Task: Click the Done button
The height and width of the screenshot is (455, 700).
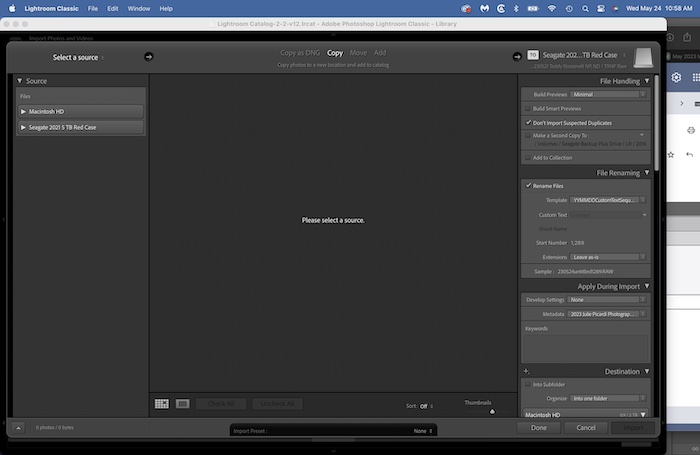Action: [538, 427]
